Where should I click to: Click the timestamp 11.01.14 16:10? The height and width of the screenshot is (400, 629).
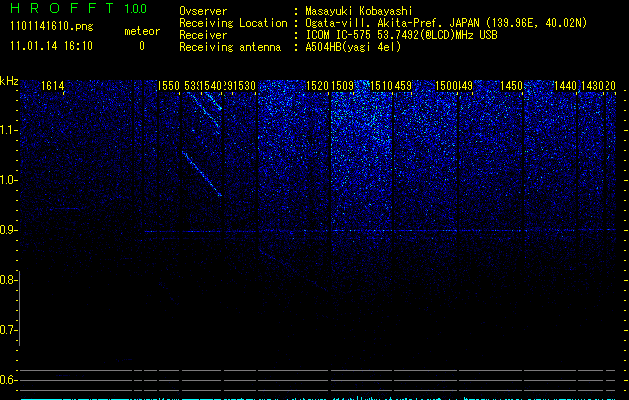(x=51, y=46)
